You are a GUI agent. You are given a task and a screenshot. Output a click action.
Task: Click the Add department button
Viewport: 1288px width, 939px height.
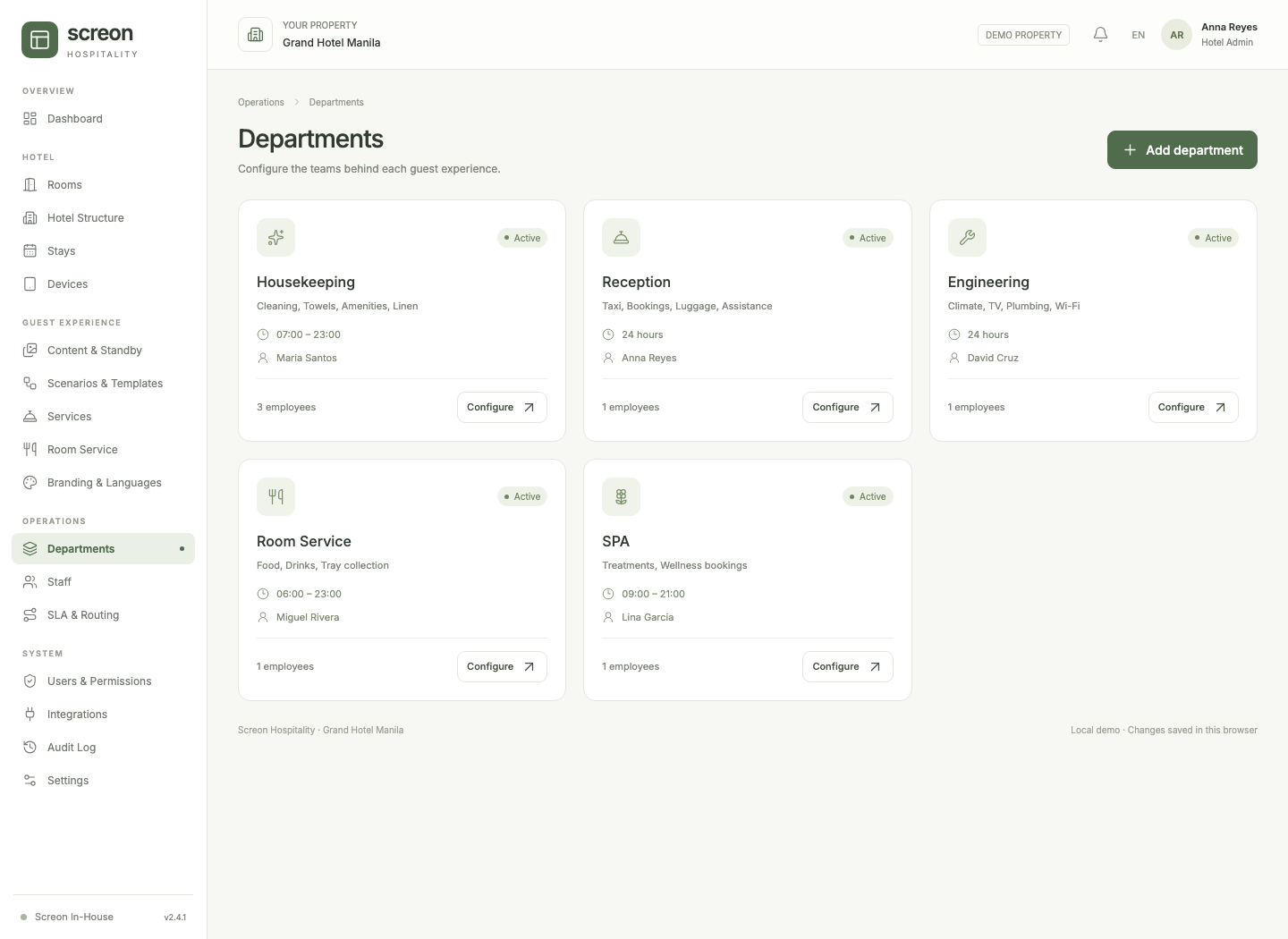[1182, 150]
